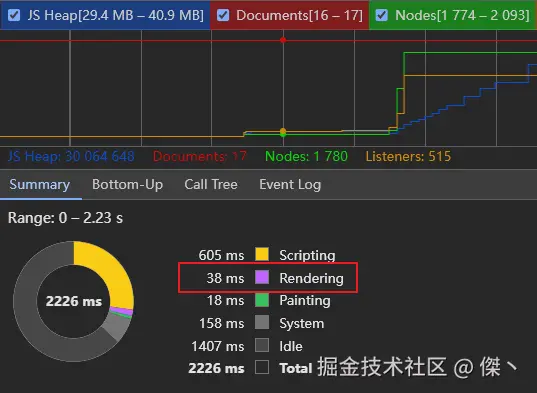The image size is (537, 393).
Task: Click the 'Documents[16 – 17]' label
Action: tap(299, 15)
